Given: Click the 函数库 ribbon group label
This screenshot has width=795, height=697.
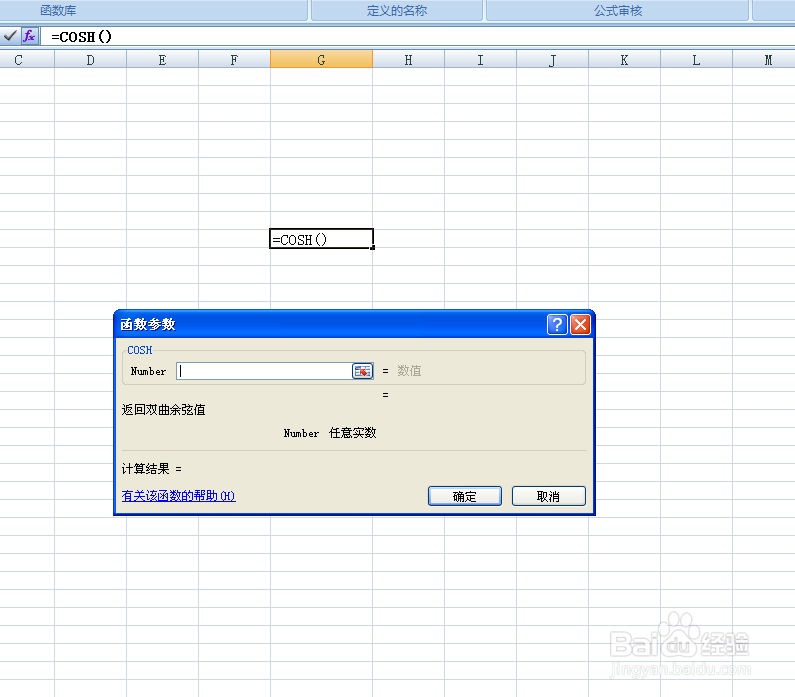Looking at the screenshot, I should [x=58, y=10].
